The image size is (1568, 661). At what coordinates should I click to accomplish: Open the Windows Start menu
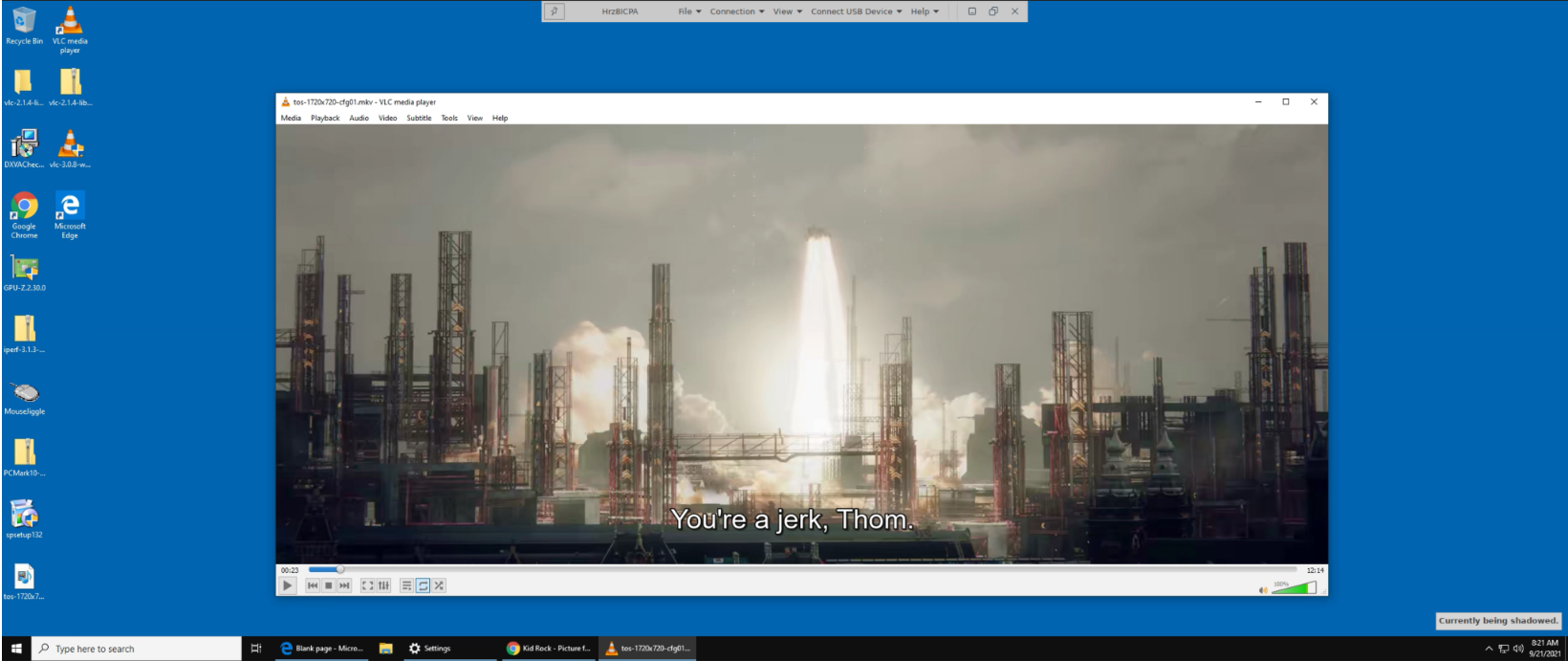[16, 649]
